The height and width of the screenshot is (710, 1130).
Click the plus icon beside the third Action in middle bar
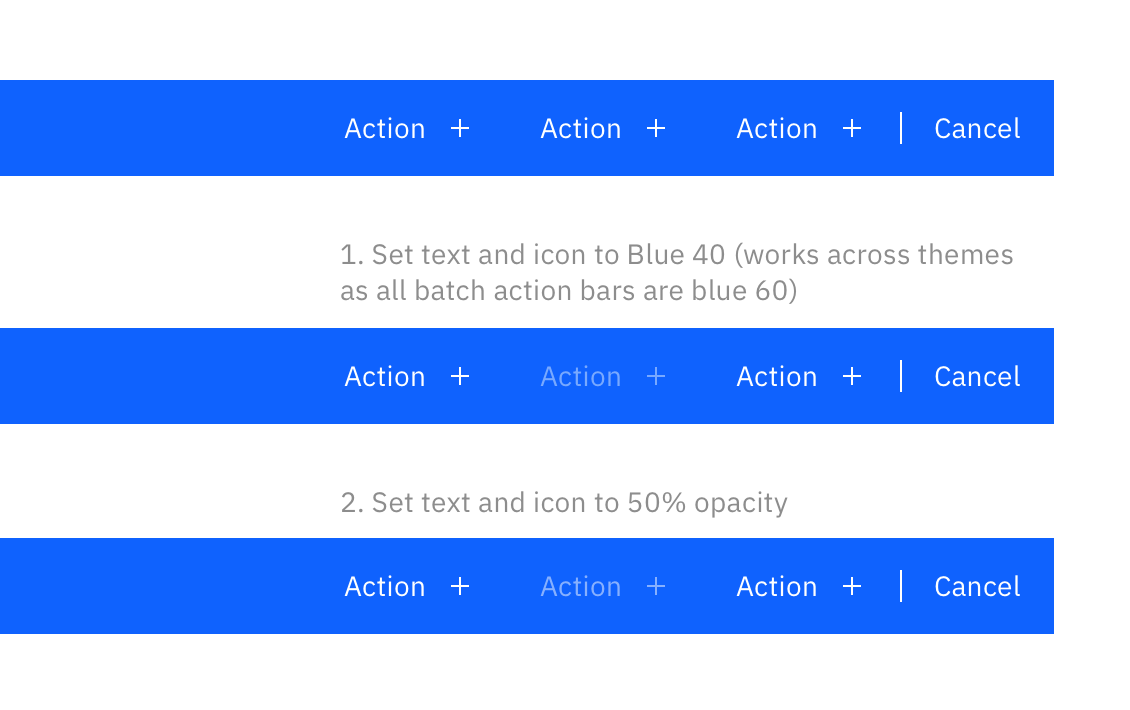click(x=852, y=376)
